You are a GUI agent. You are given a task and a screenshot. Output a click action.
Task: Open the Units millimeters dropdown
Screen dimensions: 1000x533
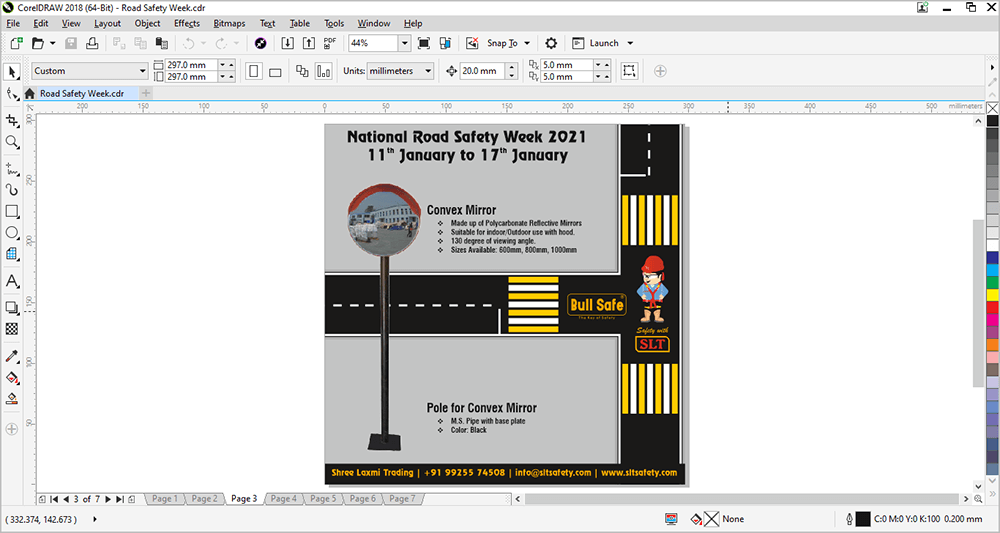(428, 71)
